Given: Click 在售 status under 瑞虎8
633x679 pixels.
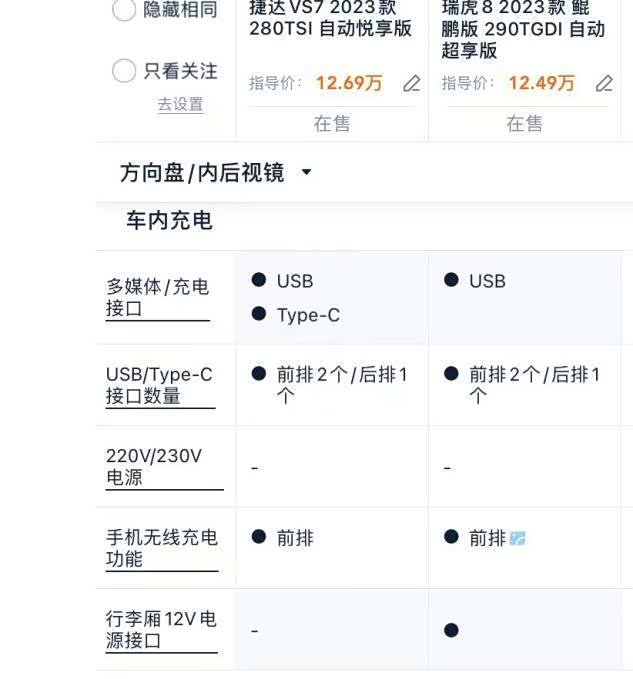Looking at the screenshot, I should click(x=525, y=123).
